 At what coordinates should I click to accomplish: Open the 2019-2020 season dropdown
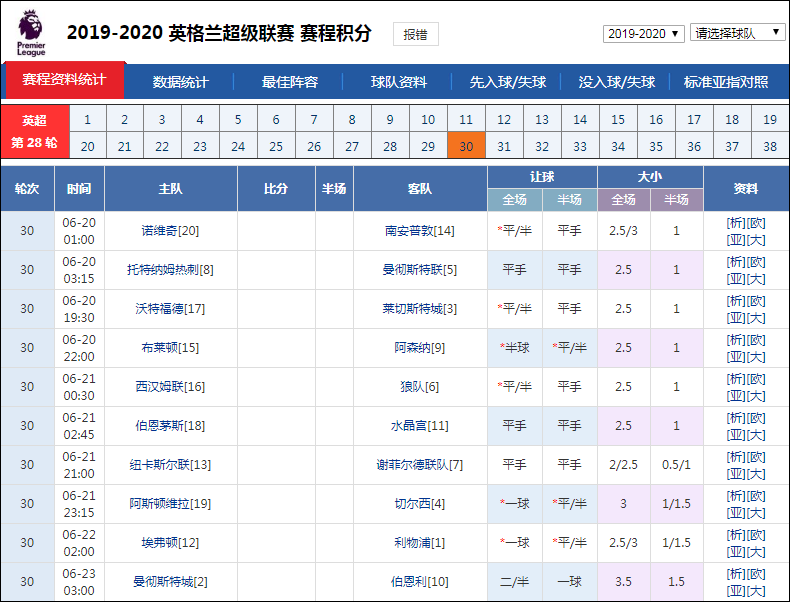click(643, 34)
